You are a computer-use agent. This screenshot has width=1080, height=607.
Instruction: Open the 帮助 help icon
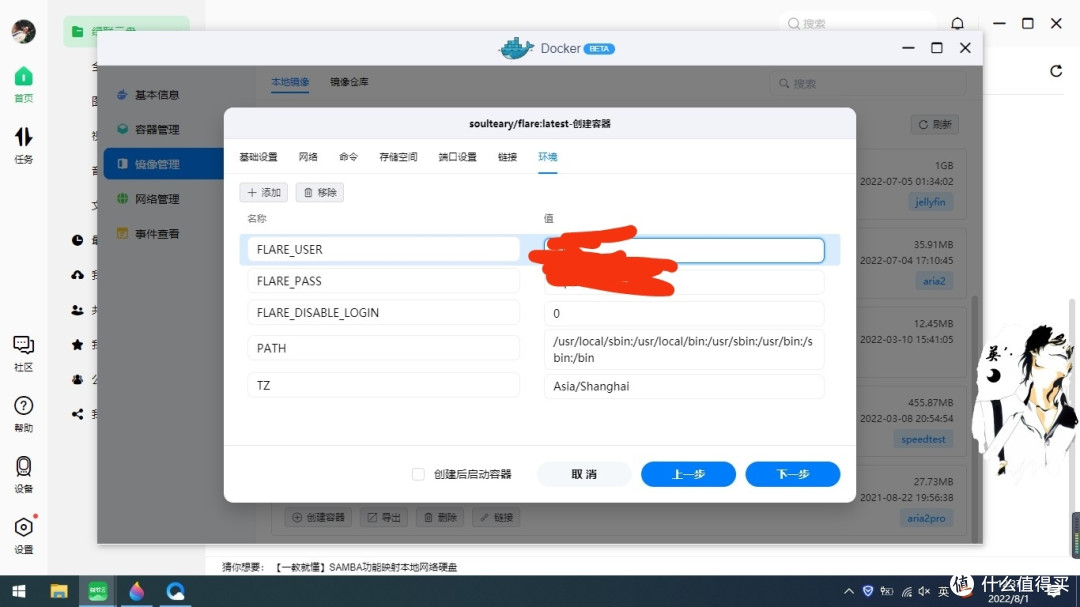click(23, 413)
